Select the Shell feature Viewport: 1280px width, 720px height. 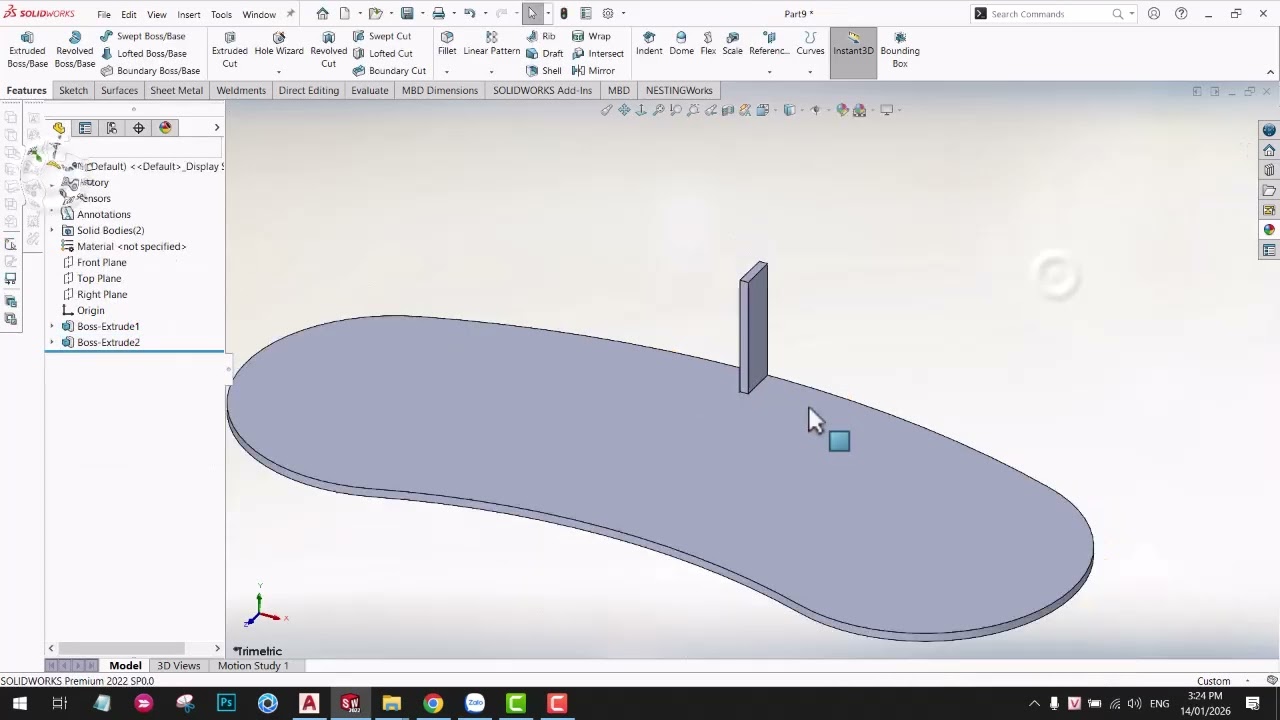pos(543,71)
